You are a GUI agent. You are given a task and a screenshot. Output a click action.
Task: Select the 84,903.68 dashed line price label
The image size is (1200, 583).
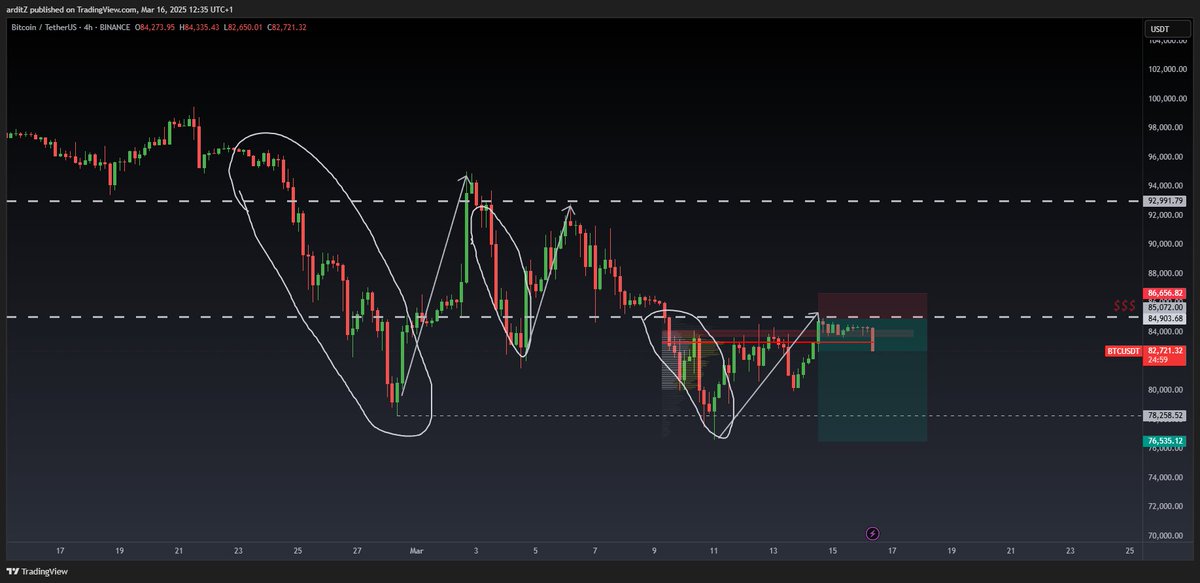coord(1165,318)
